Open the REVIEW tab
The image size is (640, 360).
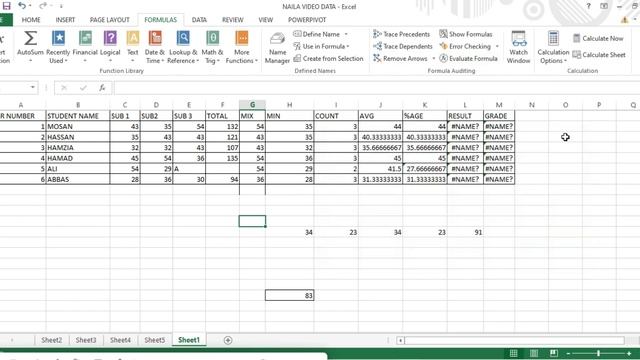233,20
